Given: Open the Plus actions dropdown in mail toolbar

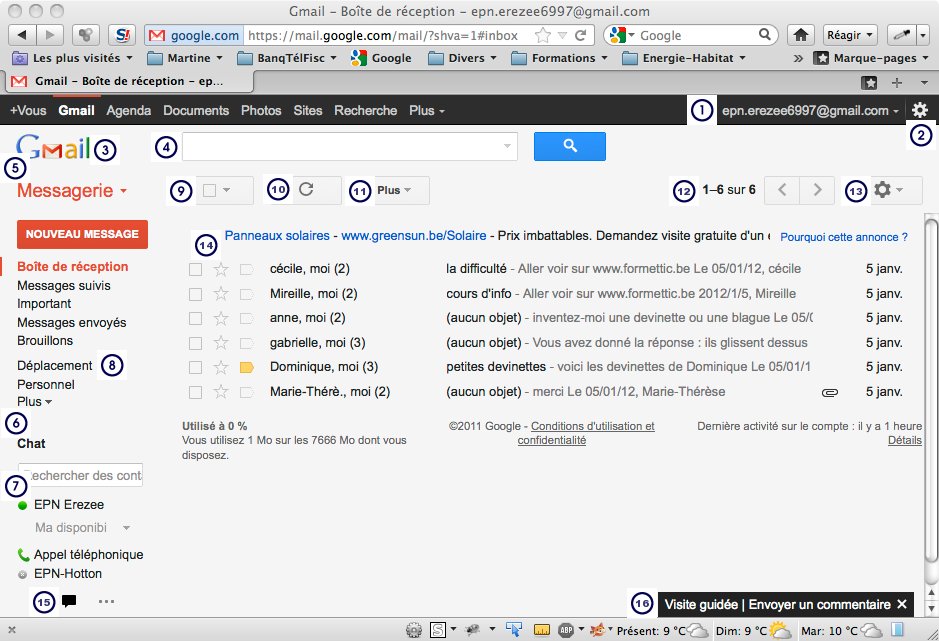Looking at the screenshot, I should (x=394, y=190).
